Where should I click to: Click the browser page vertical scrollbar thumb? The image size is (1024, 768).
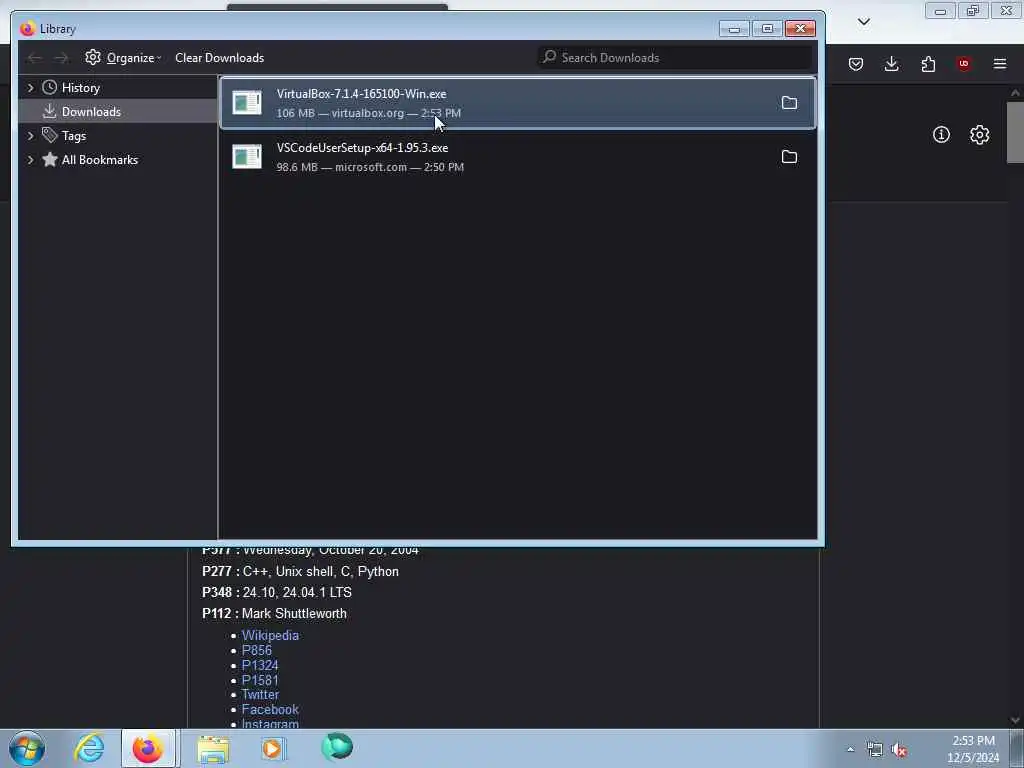1015,133
